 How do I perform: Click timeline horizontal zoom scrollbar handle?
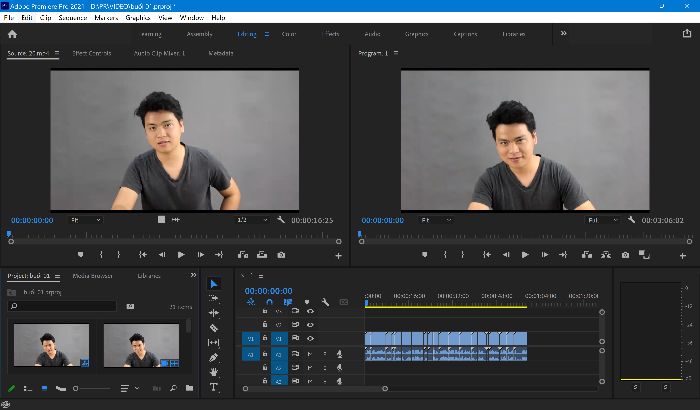click(x=385, y=389)
